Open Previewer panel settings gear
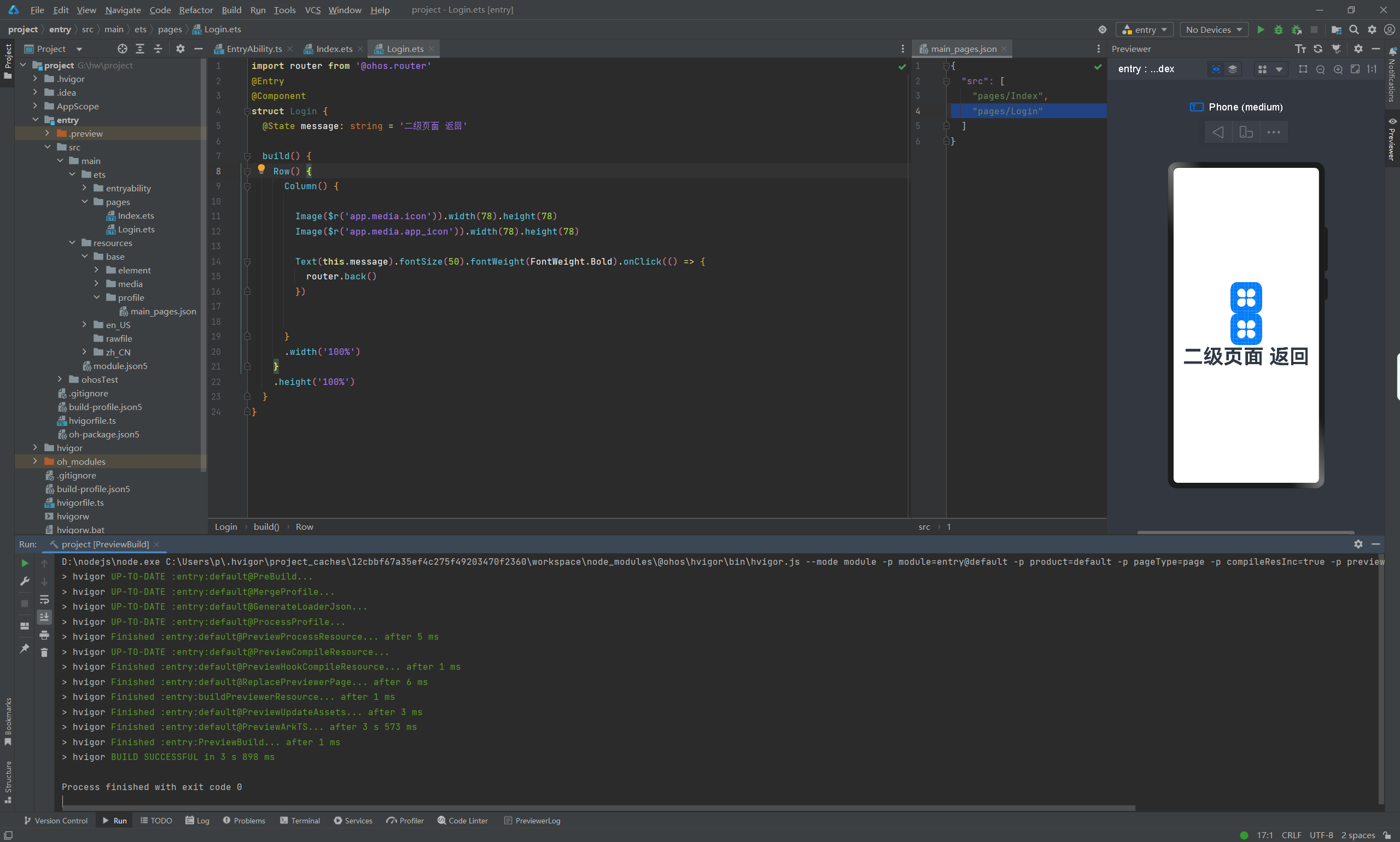Image resolution: width=1400 pixels, height=842 pixels. coord(1358,49)
